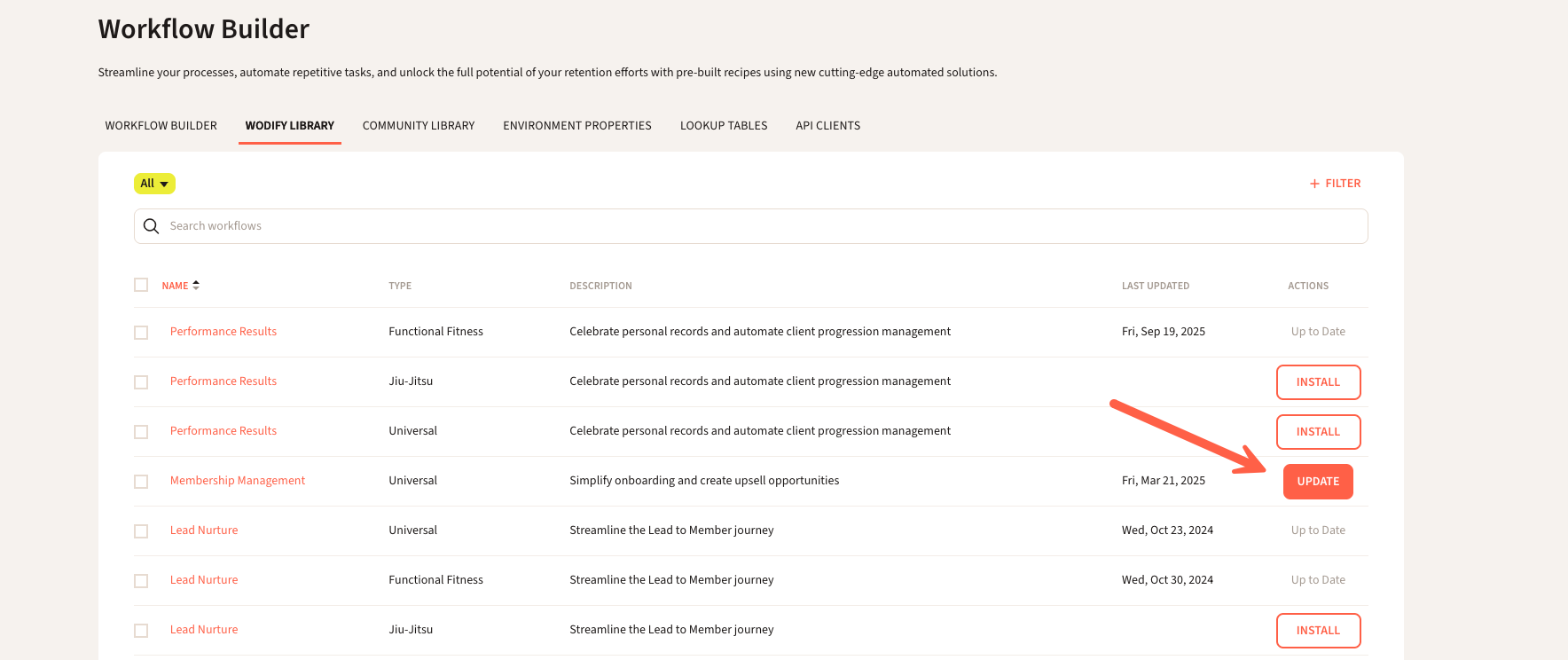Install the Jiu-Jitsu Lead Nurture workflow
1568x660 pixels.
pos(1318,631)
